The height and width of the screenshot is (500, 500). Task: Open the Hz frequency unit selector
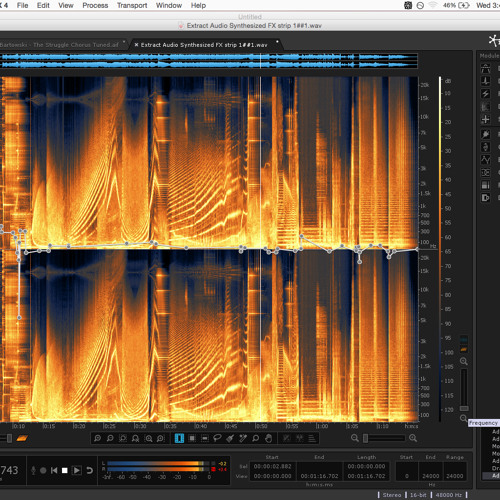click(432, 484)
